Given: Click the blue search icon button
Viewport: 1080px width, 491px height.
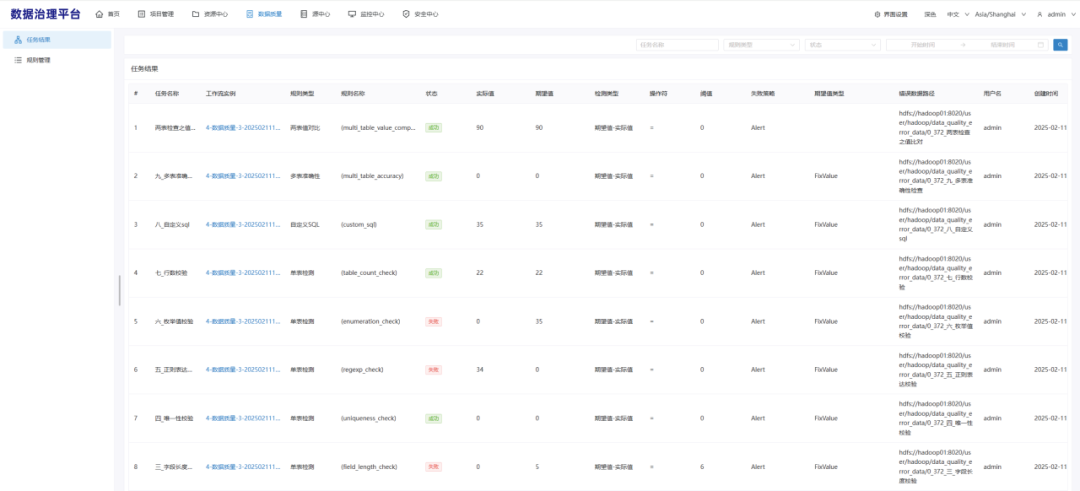Looking at the screenshot, I should pyautogui.click(x=1060, y=45).
